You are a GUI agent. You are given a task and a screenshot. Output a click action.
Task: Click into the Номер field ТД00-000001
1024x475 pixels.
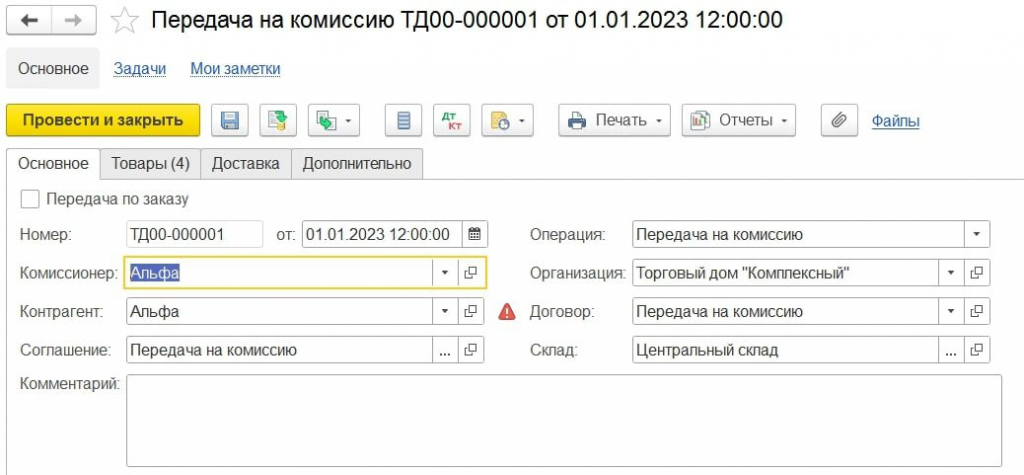pyautogui.click(x=194, y=234)
